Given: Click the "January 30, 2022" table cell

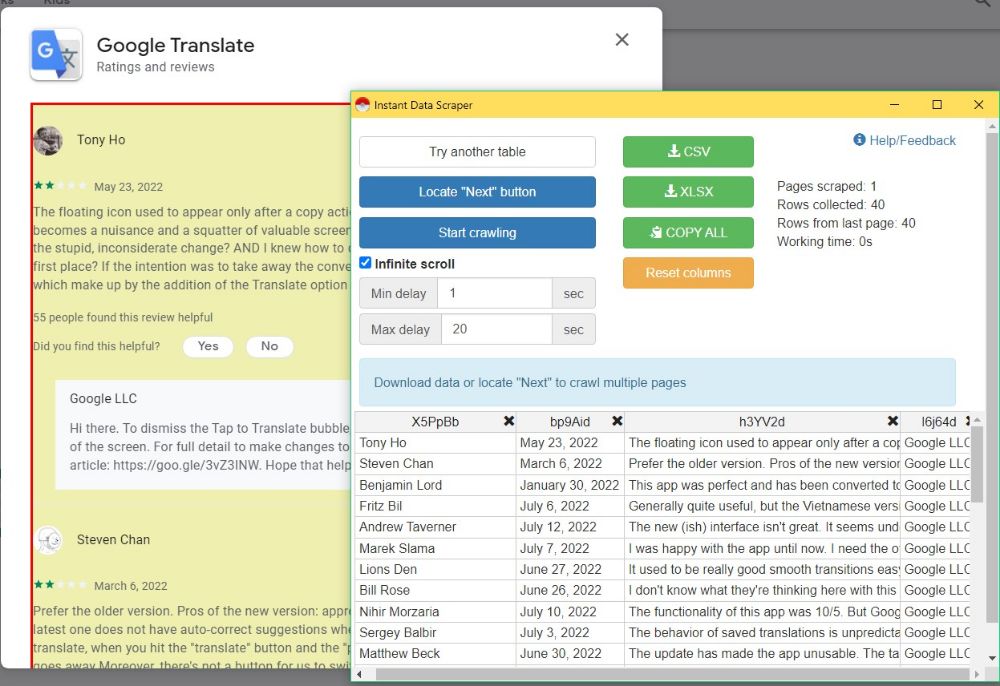Looking at the screenshot, I should pyautogui.click(x=570, y=485).
